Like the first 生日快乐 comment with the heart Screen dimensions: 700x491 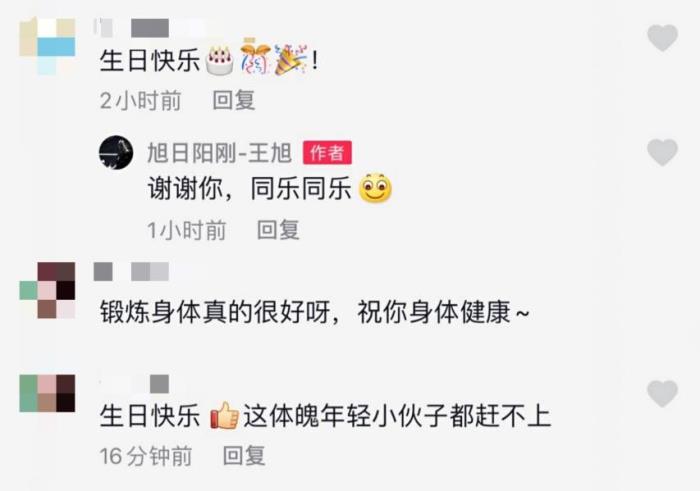[662, 38]
